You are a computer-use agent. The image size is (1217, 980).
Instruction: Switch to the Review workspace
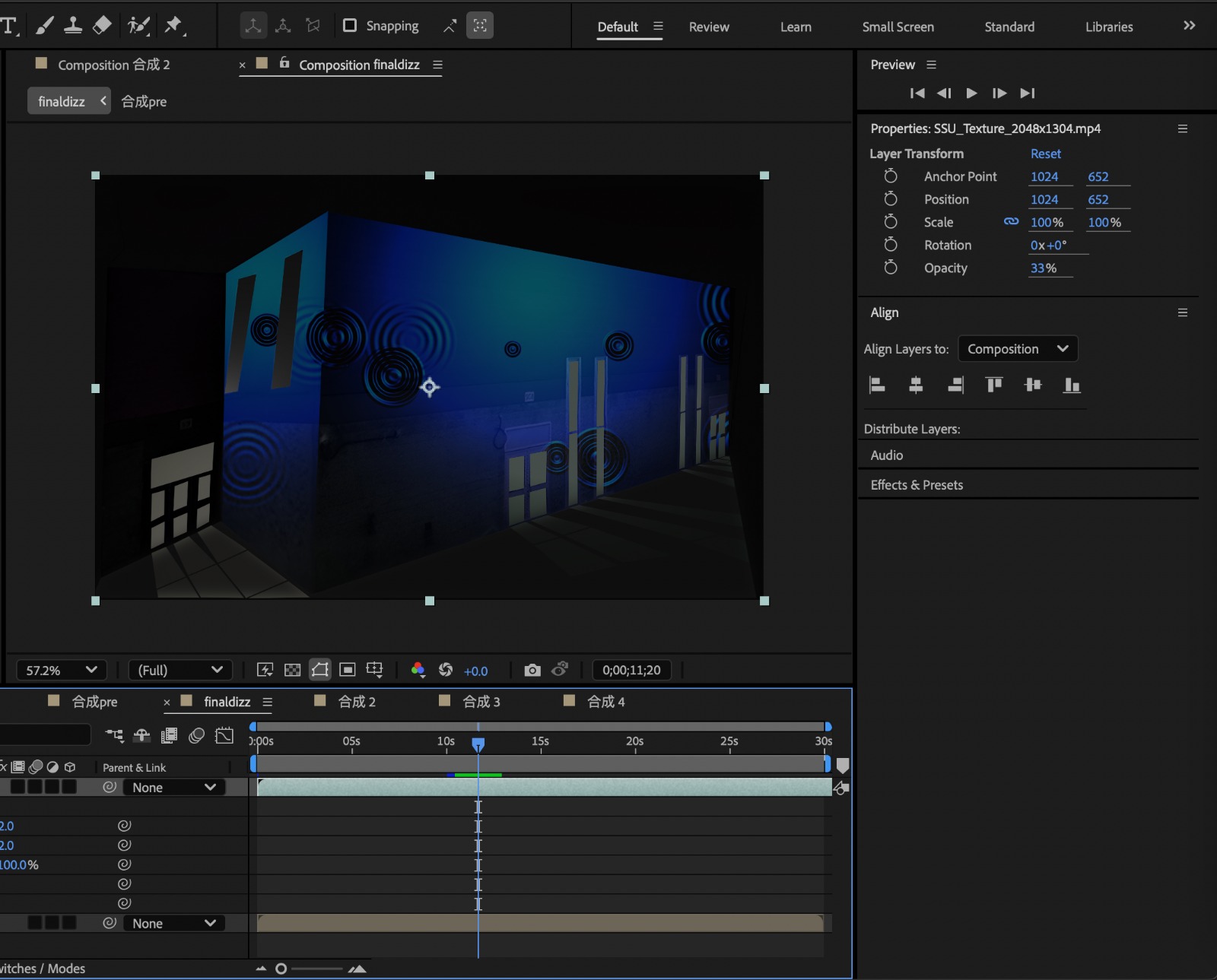(708, 27)
